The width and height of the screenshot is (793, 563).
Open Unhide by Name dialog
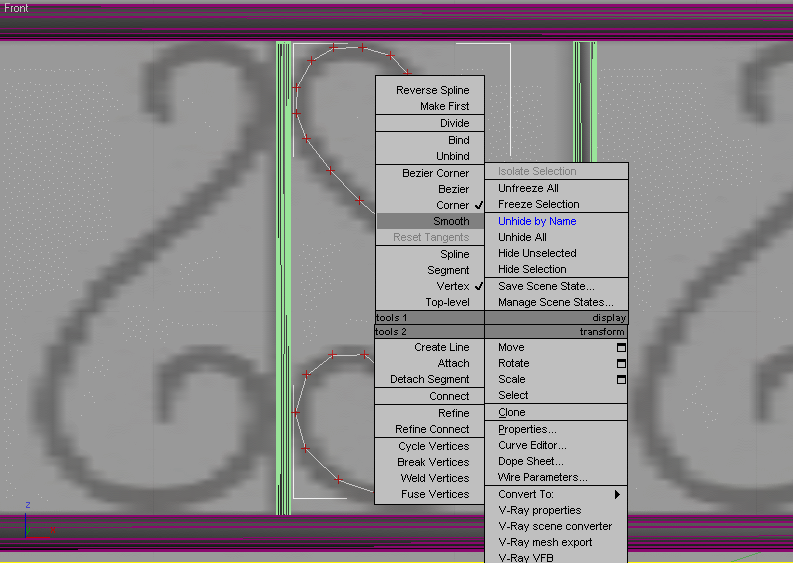click(537, 221)
